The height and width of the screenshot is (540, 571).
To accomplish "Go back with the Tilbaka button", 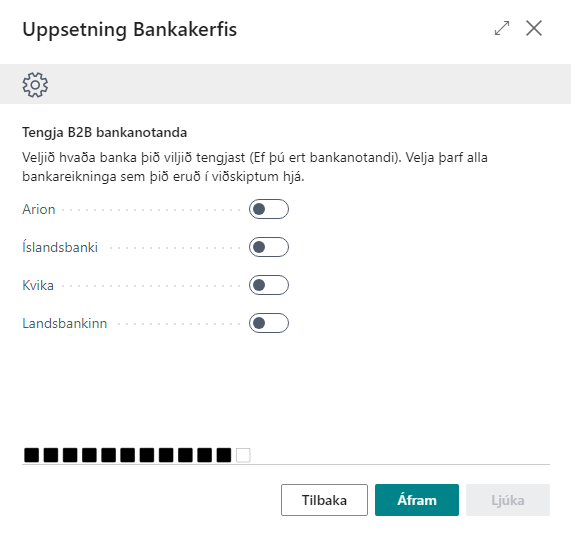I will pyautogui.click(x=324, y=500).
